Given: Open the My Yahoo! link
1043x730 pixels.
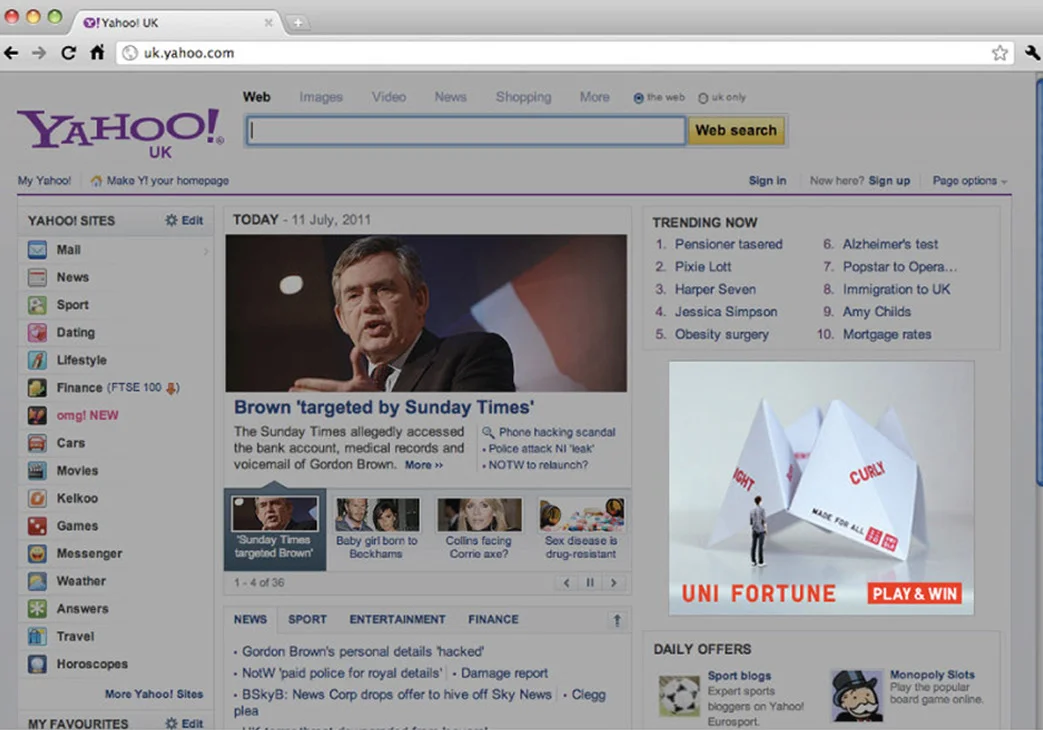Looking at the screenshot, I should [x=44, y=180].
